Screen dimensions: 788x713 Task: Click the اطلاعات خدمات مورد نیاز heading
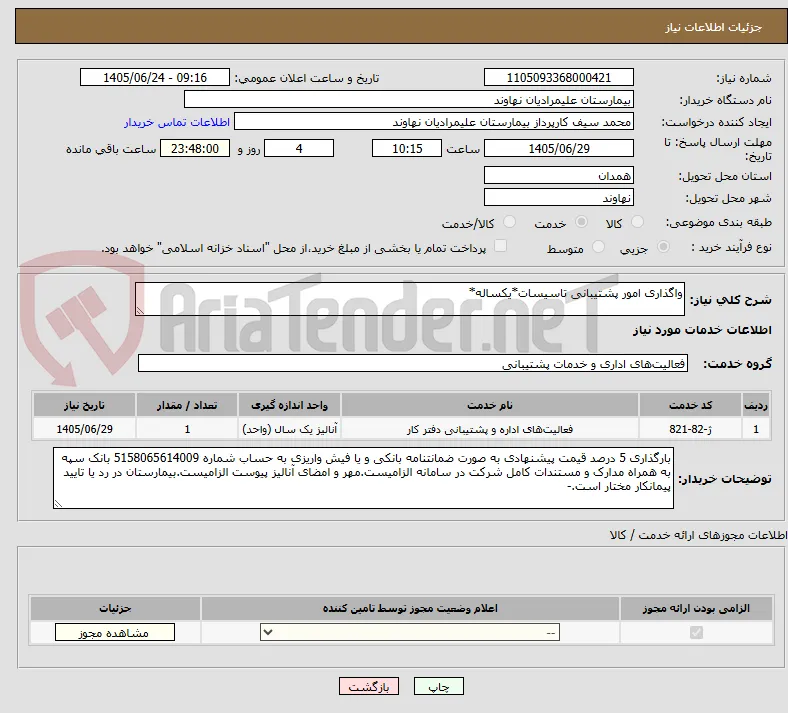coord(702,330)
